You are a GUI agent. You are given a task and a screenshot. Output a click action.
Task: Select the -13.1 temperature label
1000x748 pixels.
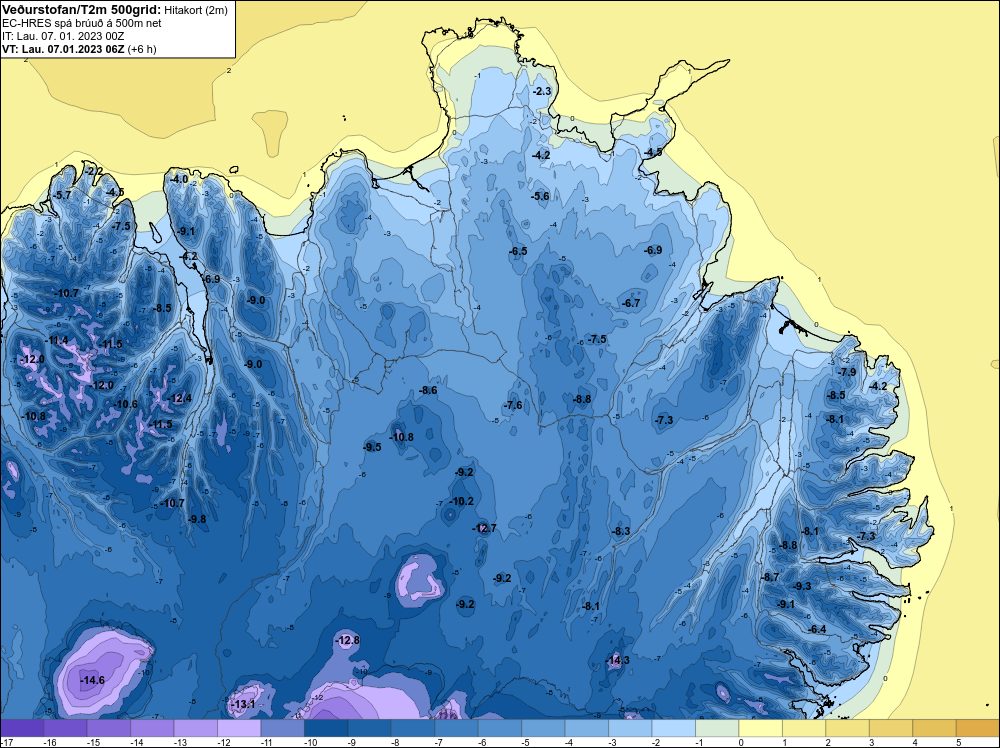coord(242,705)
